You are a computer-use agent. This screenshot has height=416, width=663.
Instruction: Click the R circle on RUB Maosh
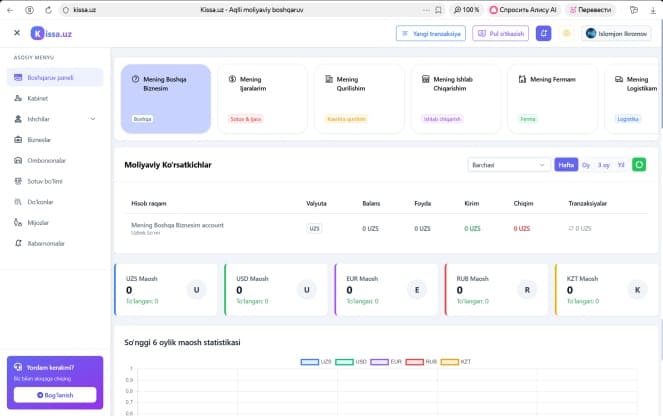point(527,290)
